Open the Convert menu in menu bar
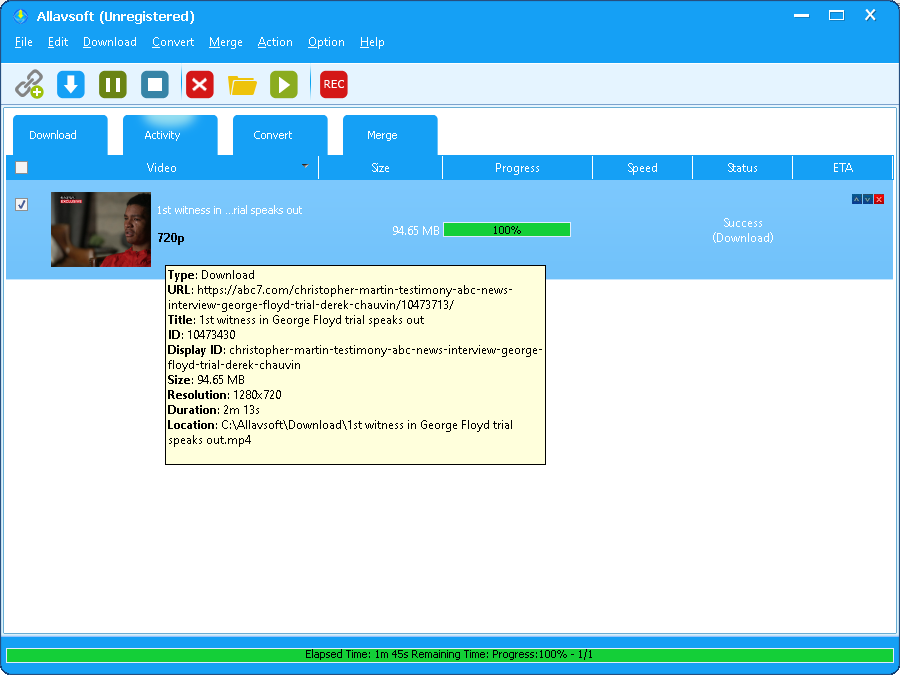This screenshot has width=900, height=675. click(173, 42)
